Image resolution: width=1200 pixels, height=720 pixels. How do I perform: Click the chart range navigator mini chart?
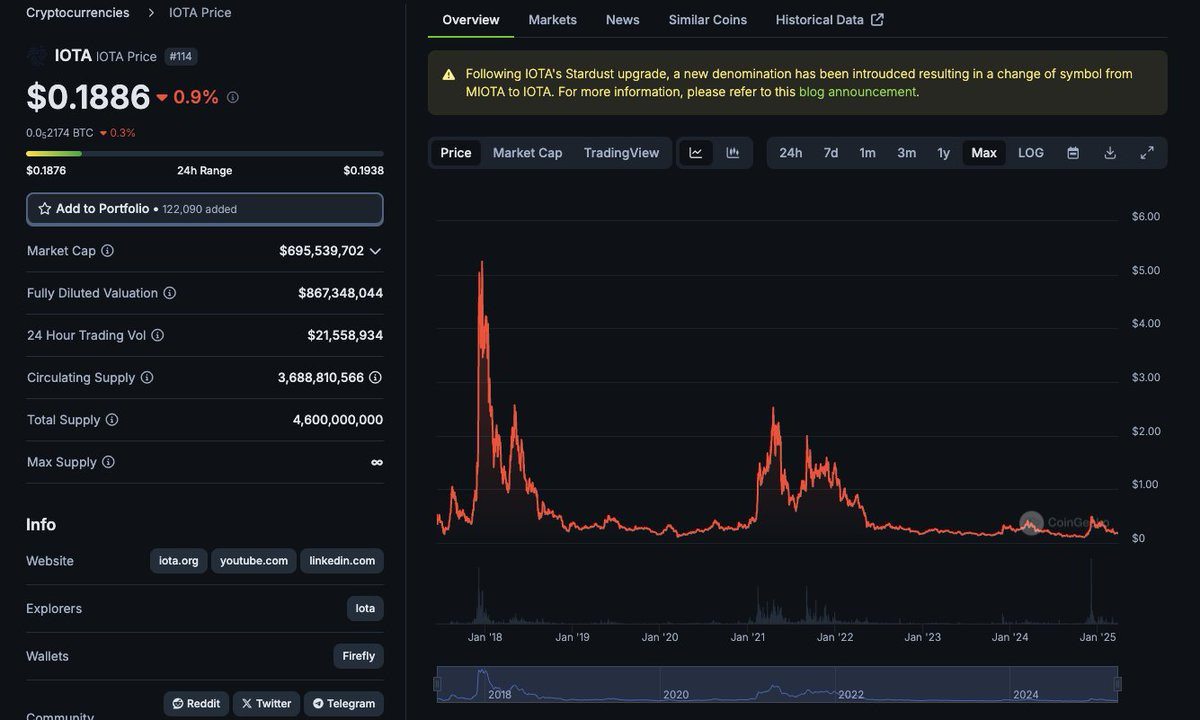click(777, 684)
